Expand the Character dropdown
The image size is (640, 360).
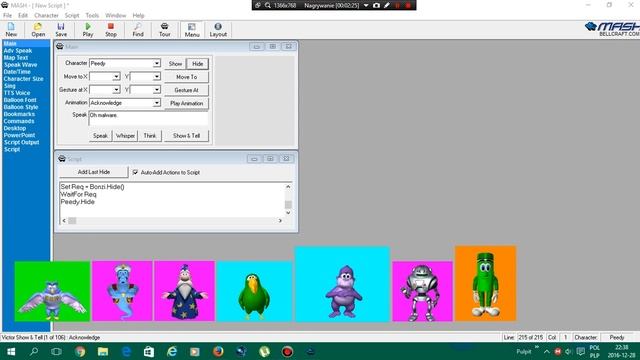pyautogui.click(x=157, y=63)
